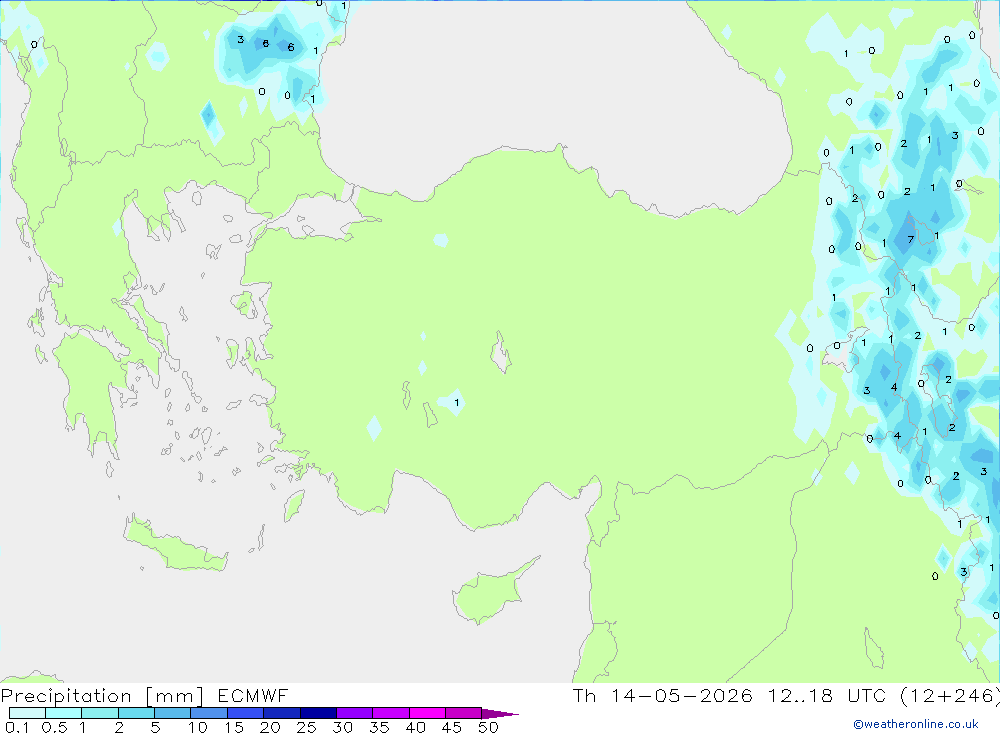Select the 35–40 mm legend swatch
The image size is (1000, 733).
[x=391, y=713]
